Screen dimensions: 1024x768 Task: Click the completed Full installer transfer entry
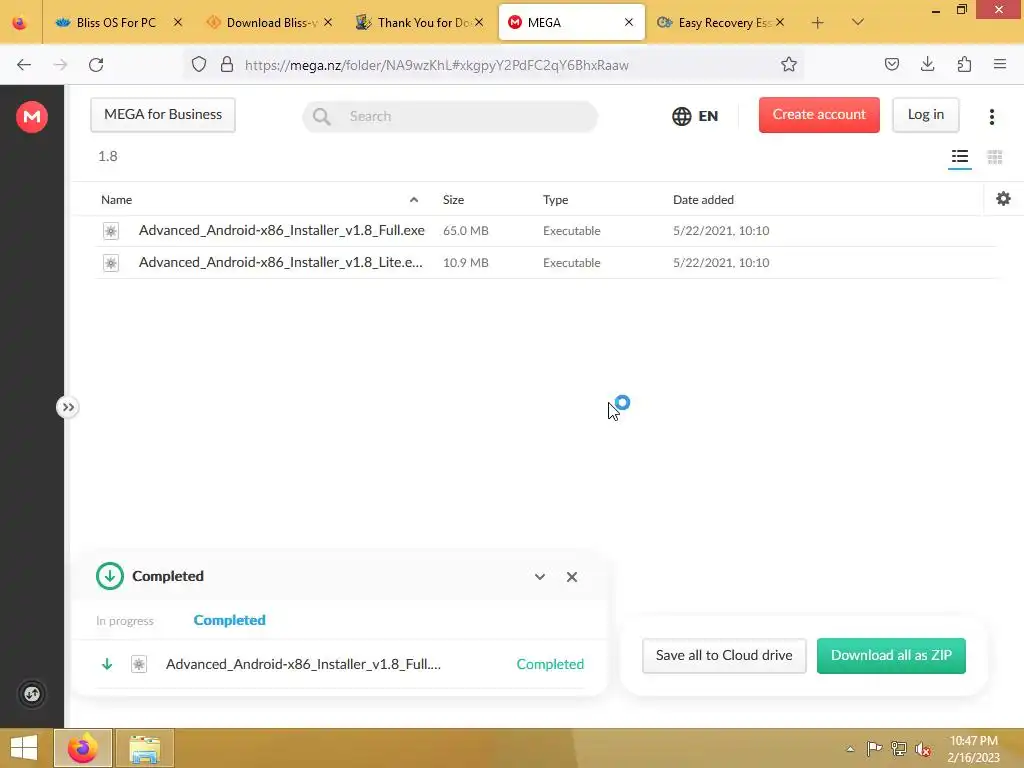point(340,664)
